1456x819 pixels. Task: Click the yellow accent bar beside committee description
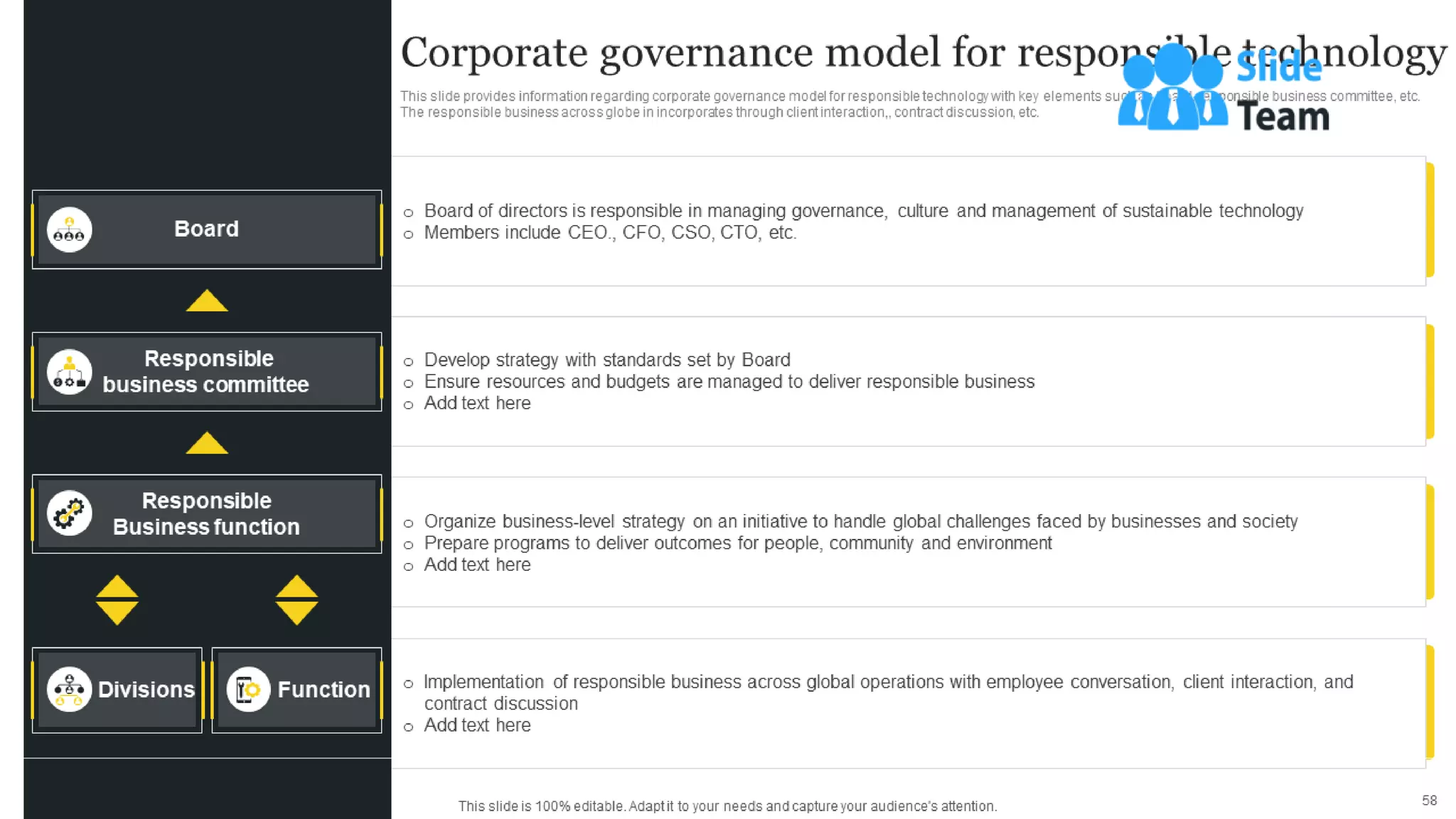pyautogui.click(x=1430, y=382)
